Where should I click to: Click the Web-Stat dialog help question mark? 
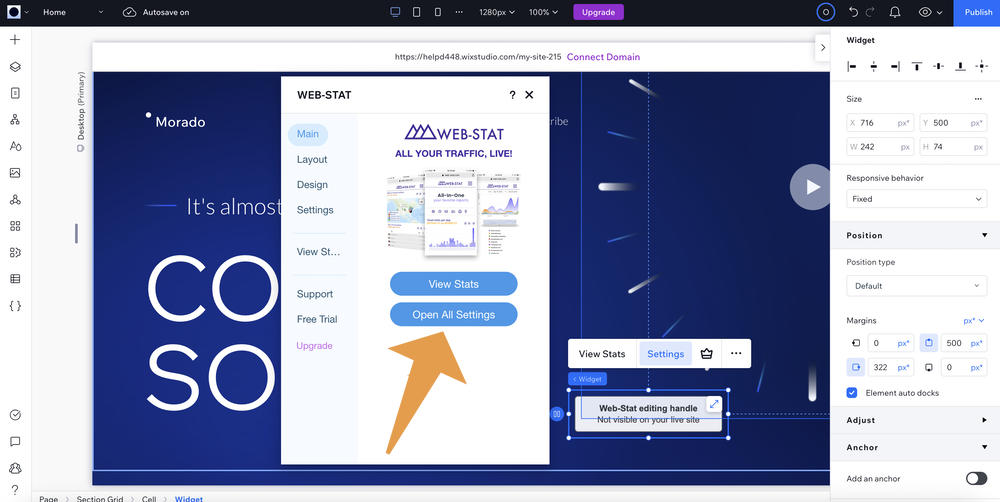point(512,95)
